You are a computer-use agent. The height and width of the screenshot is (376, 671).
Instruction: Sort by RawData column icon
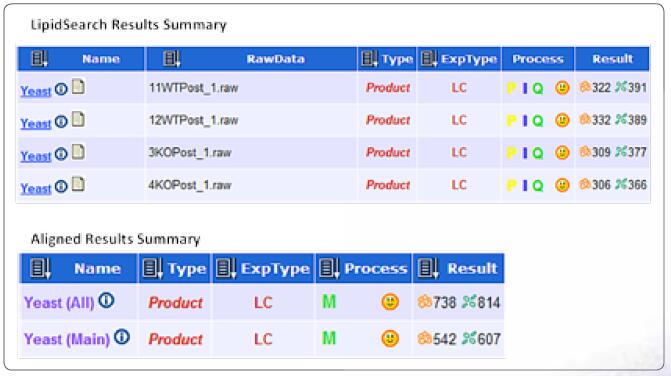tap(171, 59)
